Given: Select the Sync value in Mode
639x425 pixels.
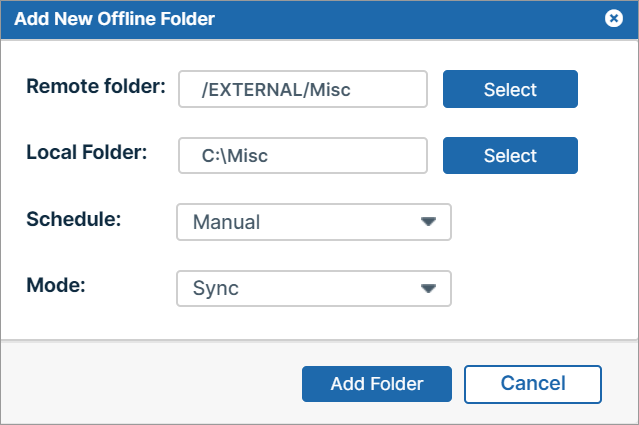Looking at the screenshot, I should click(215, 290).
